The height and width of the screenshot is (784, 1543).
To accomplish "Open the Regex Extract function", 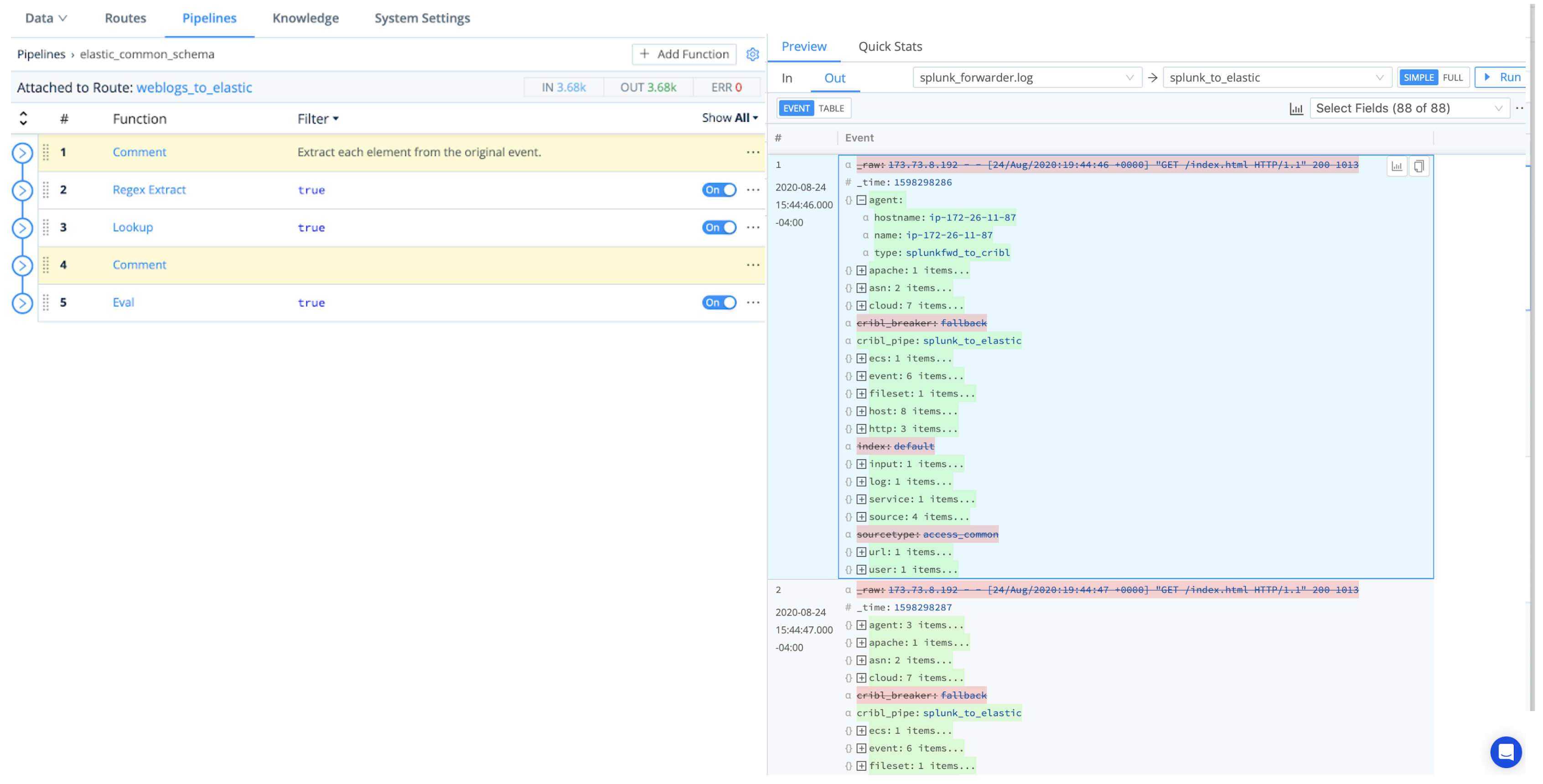I will pos(149,190).
